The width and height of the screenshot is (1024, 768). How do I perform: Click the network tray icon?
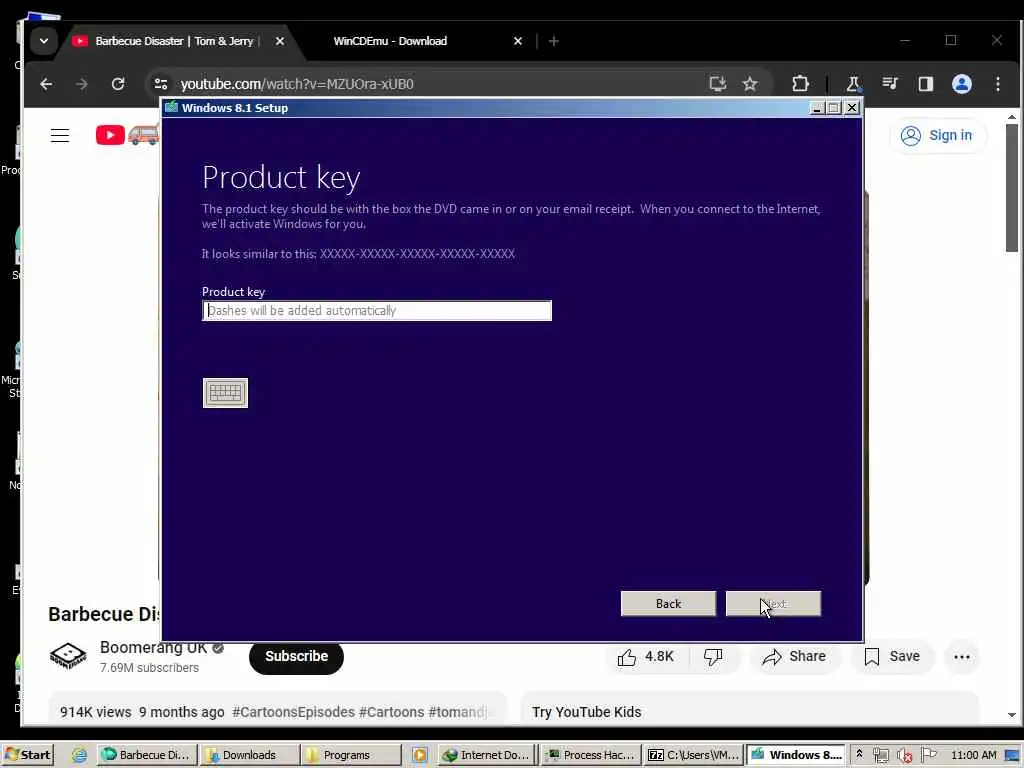[x=880, y=755]
